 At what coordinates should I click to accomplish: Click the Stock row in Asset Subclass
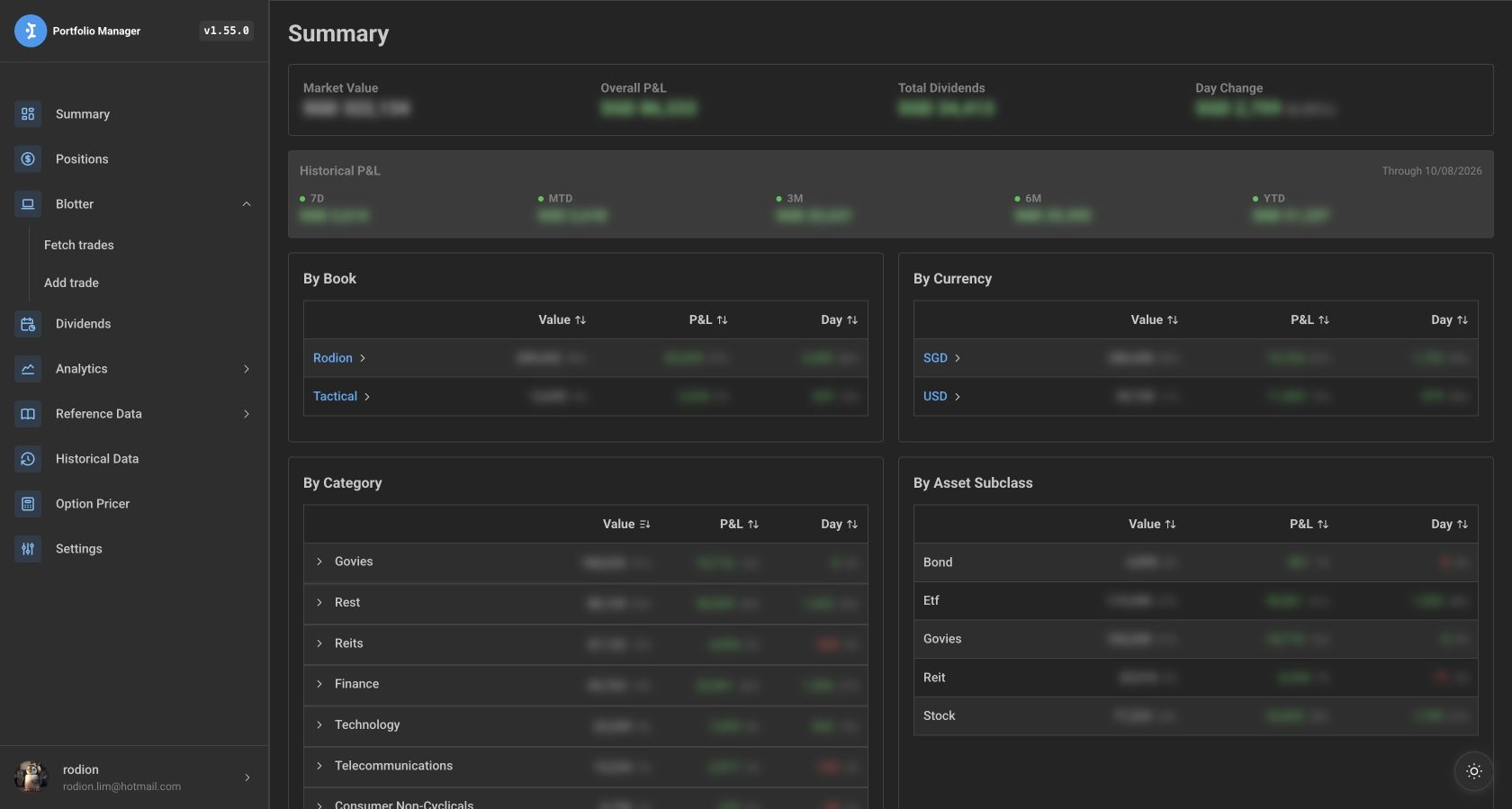pos(1195,716)
